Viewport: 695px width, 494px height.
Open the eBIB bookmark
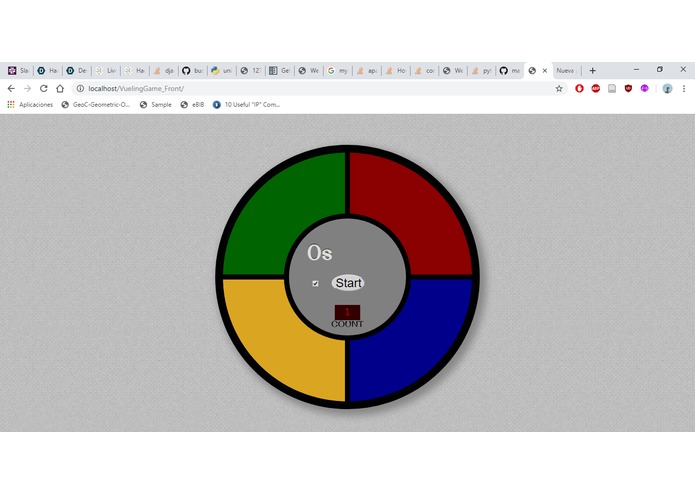[x=192, y=105]
